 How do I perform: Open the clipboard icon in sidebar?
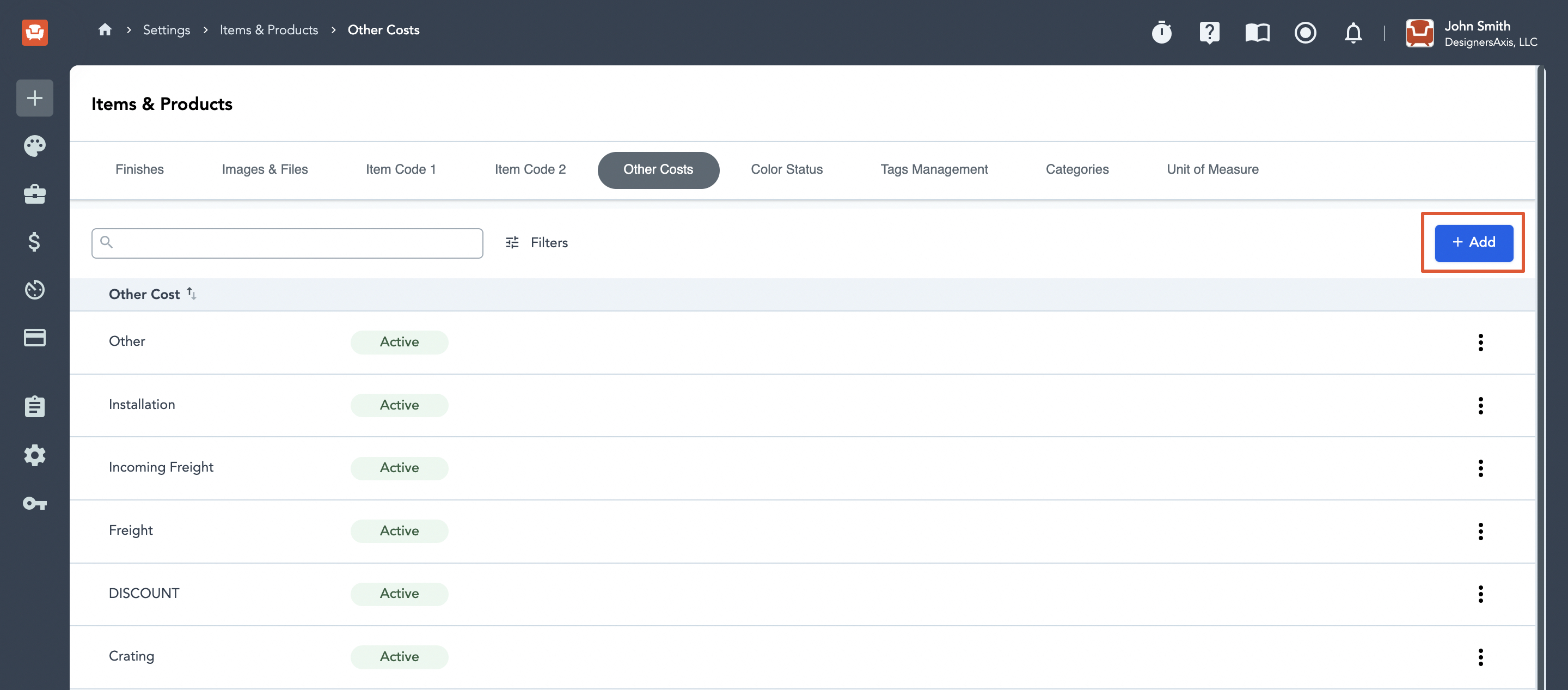(35, 406)
